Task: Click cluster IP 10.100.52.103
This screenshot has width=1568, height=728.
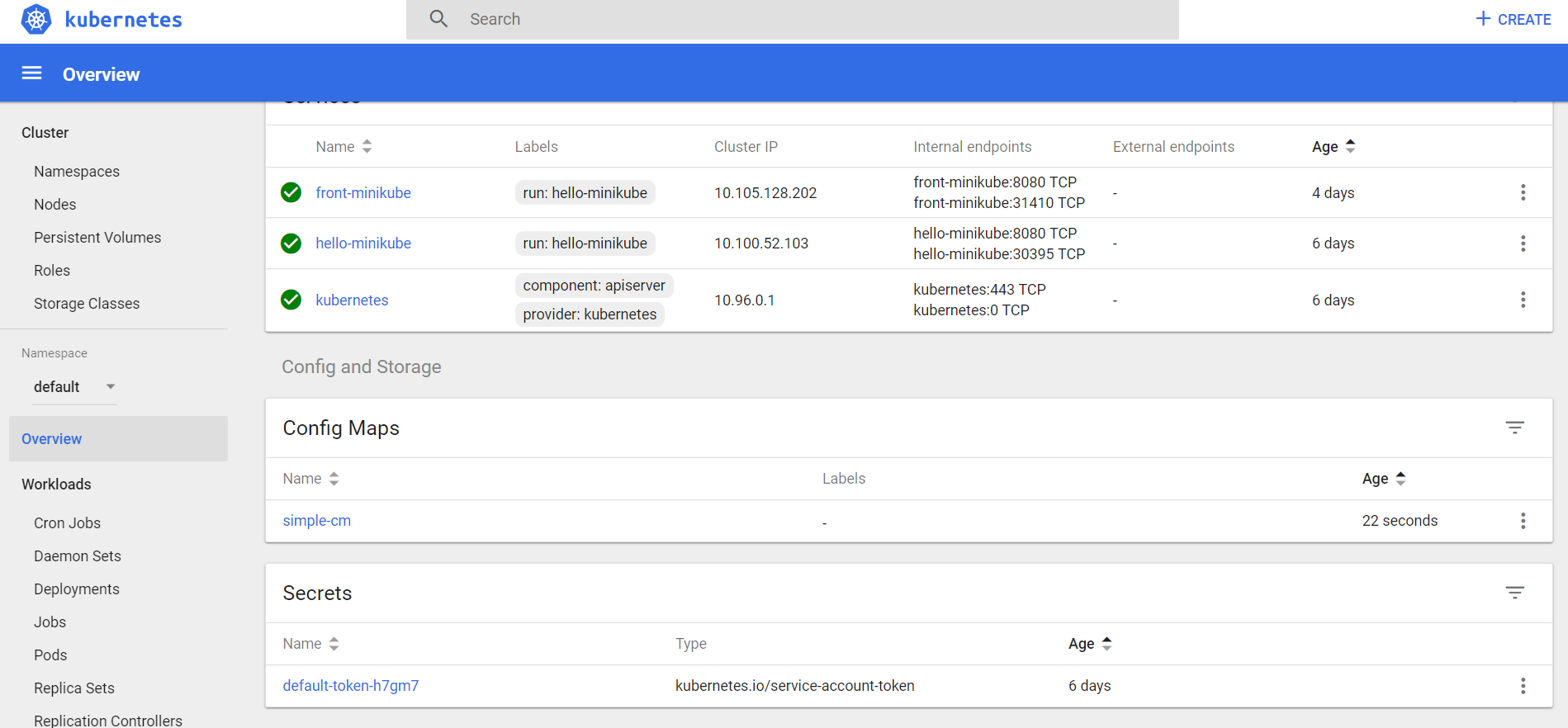Action: [x=761, y=243]
